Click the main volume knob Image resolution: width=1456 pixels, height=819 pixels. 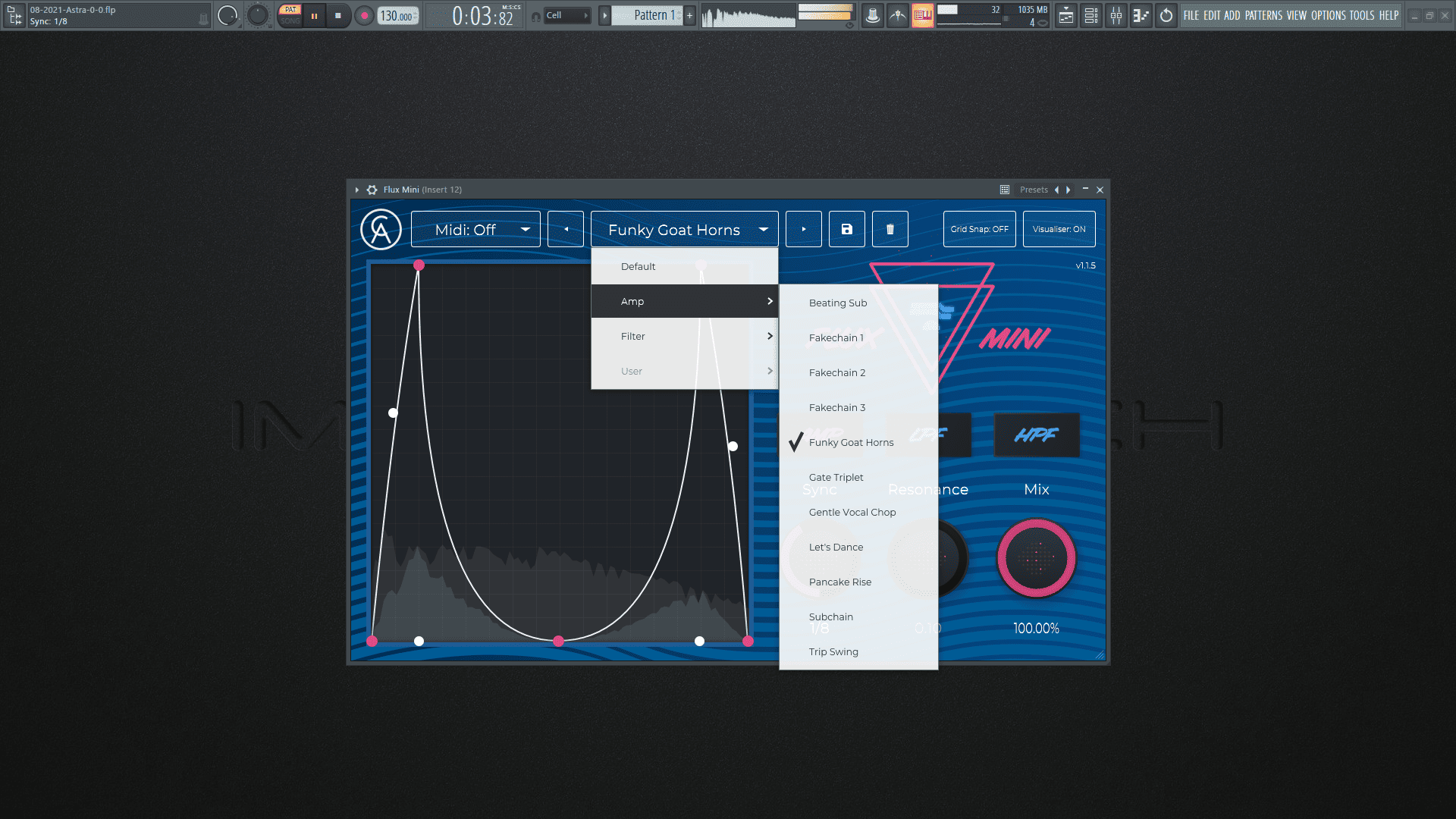[227, 15]
